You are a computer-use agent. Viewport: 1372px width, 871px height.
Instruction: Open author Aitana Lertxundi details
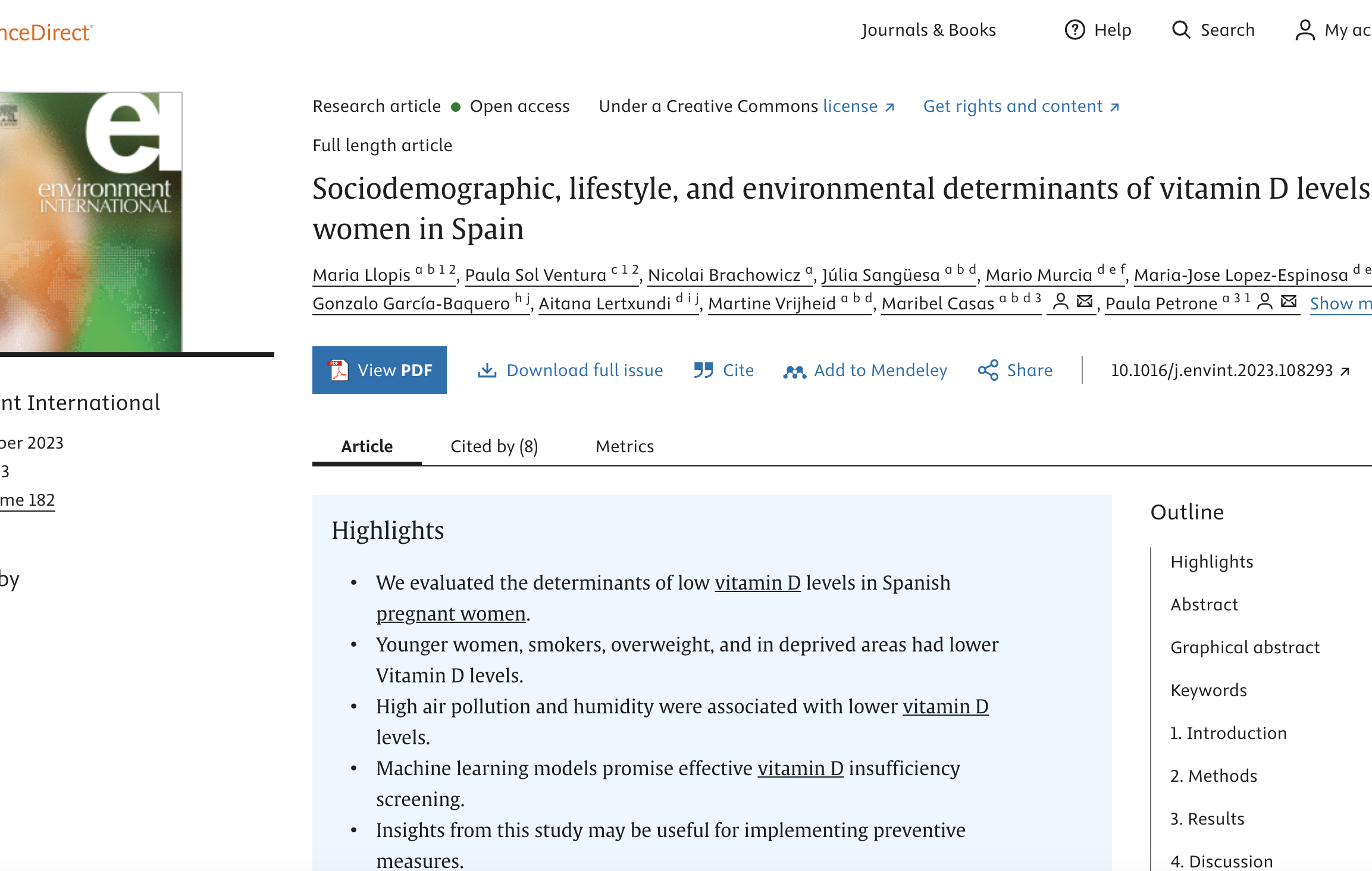click(x=619, y=303)
